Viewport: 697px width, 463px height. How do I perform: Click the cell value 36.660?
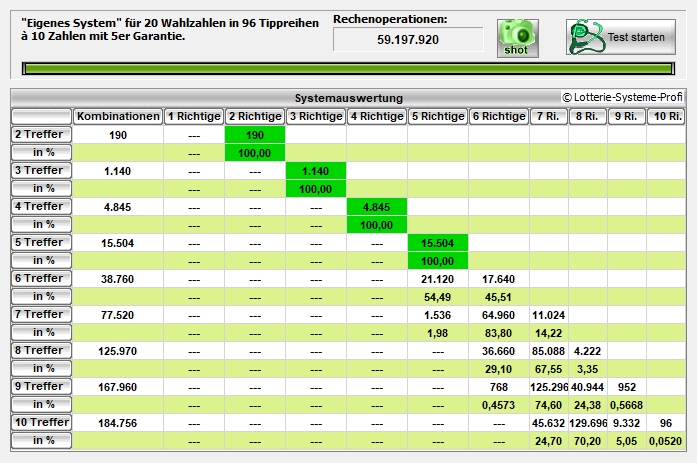click(x=498, y=351)
